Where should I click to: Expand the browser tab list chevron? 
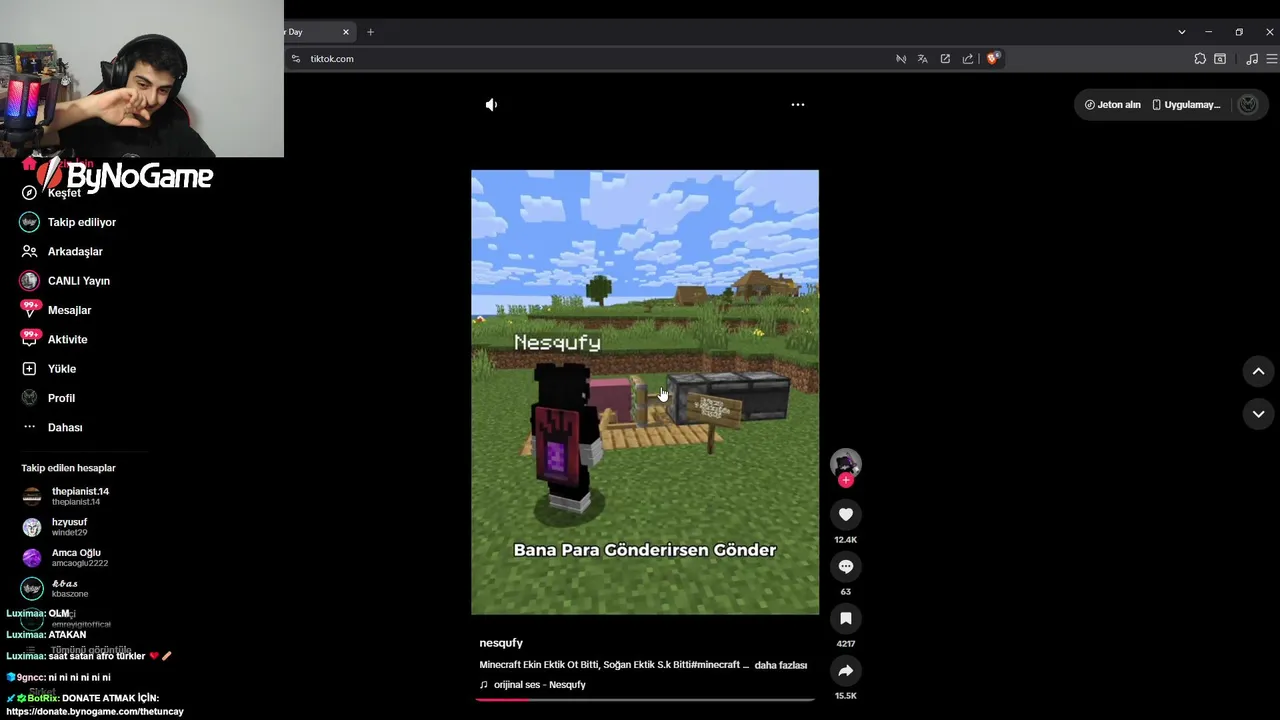[x=1181, y=32]
